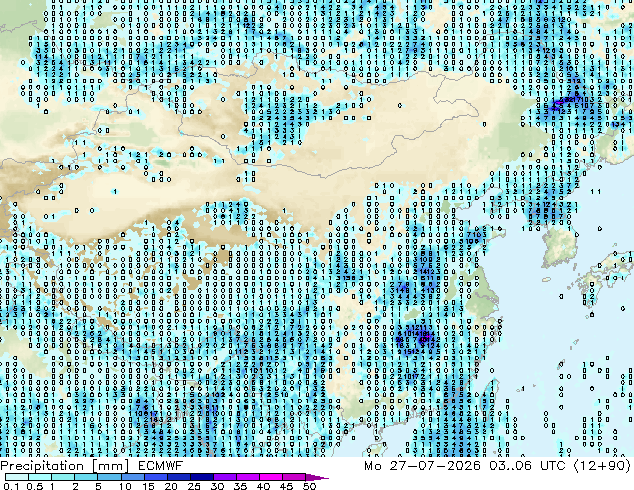Click the '25' legend value label
Image resolution: width=634 pixels, height=490 pixels.
point(194,486)
